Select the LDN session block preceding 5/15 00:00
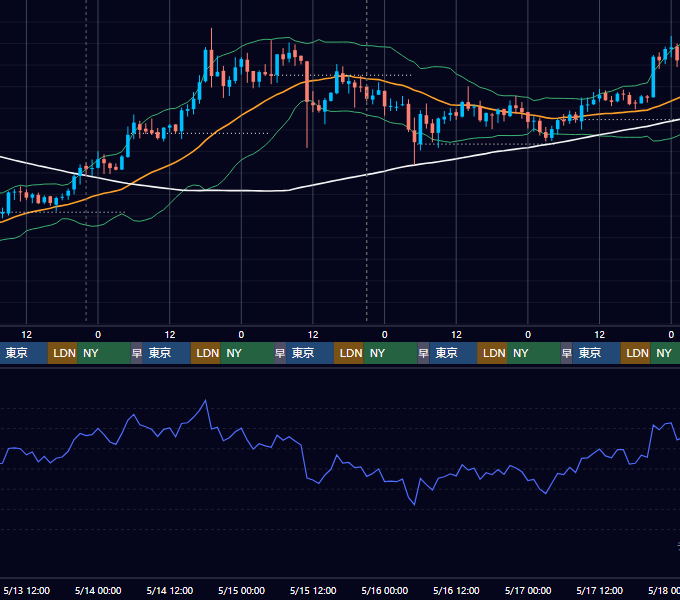Viewport: 680px width, 600px height. pyautogui.click(x=206, y=353)
